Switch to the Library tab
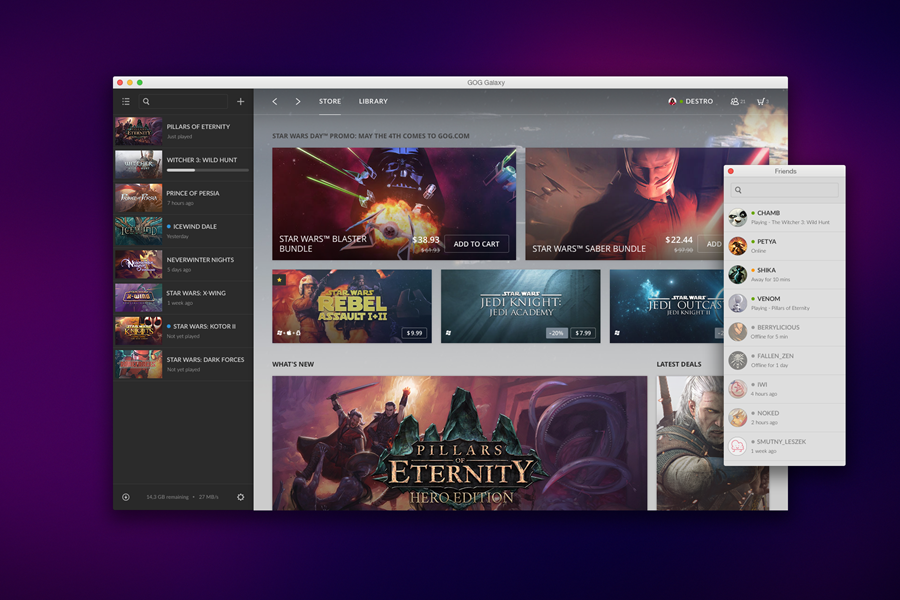This screenshot has height=600, width=900. (x=373, y=102)
